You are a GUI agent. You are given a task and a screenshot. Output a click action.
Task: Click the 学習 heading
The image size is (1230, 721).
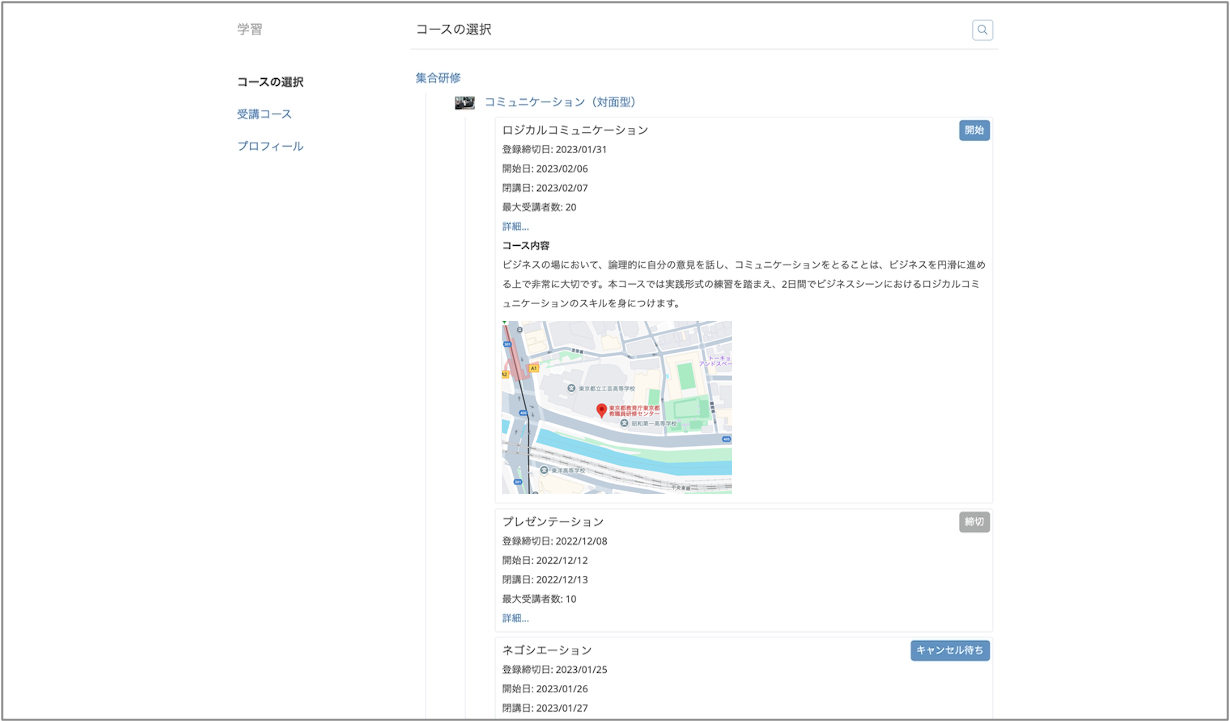click(250, 30)
